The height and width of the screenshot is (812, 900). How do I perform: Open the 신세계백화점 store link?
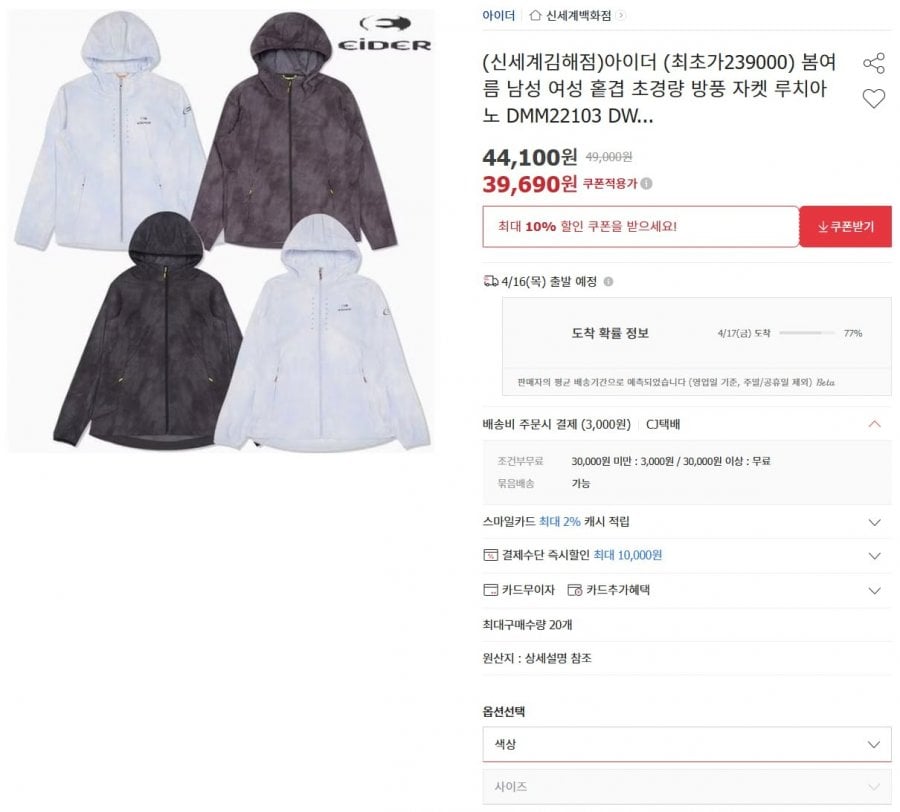click(x=579, y=15)
